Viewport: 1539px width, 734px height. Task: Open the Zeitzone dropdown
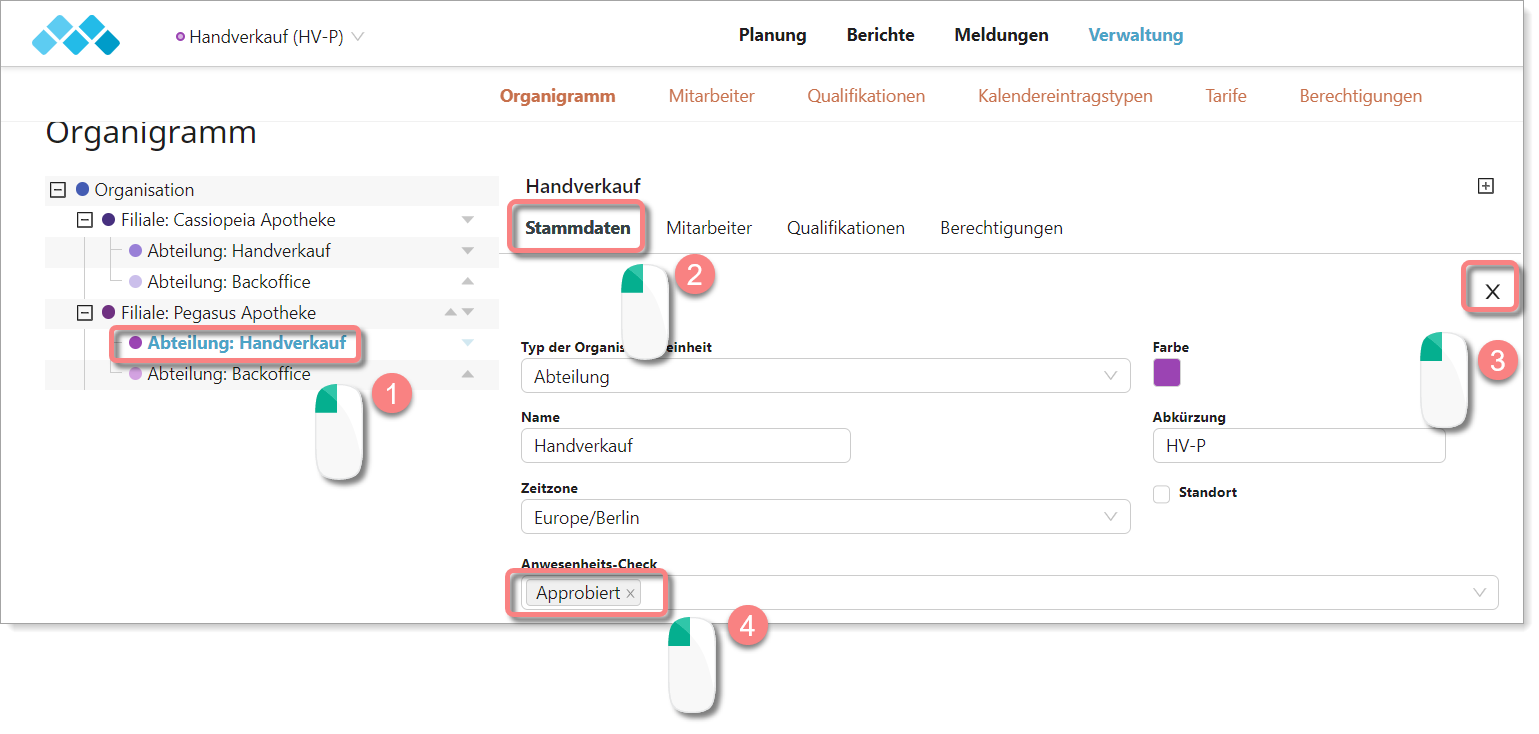825,518
